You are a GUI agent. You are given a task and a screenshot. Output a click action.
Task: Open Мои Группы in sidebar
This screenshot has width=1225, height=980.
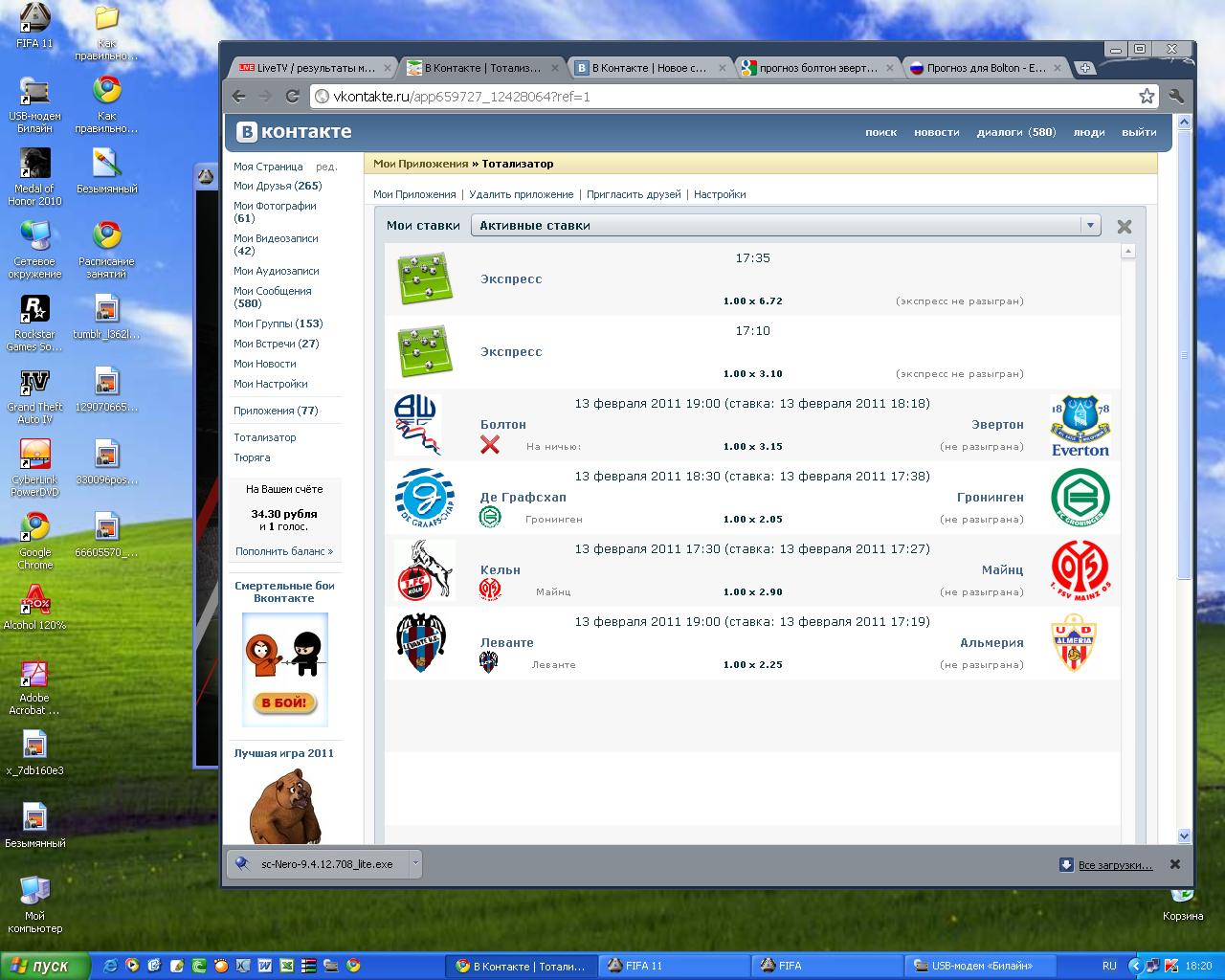278,323
